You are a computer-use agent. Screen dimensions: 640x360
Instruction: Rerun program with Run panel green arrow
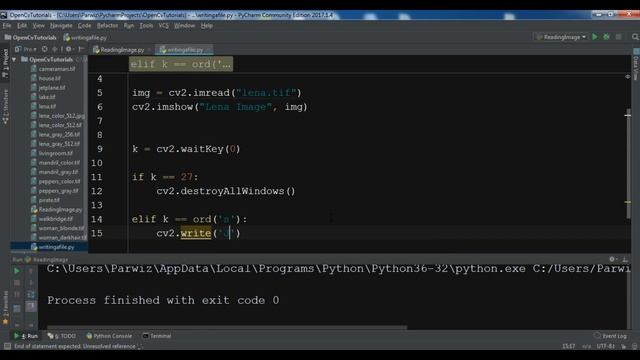(17, 271)
